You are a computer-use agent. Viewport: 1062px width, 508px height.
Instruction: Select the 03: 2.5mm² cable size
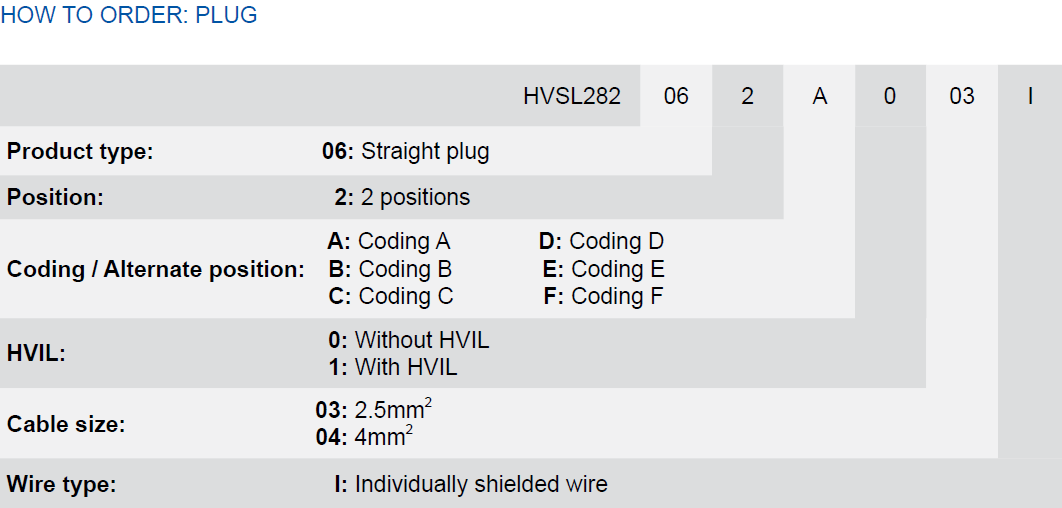click(x=374, y=410)
